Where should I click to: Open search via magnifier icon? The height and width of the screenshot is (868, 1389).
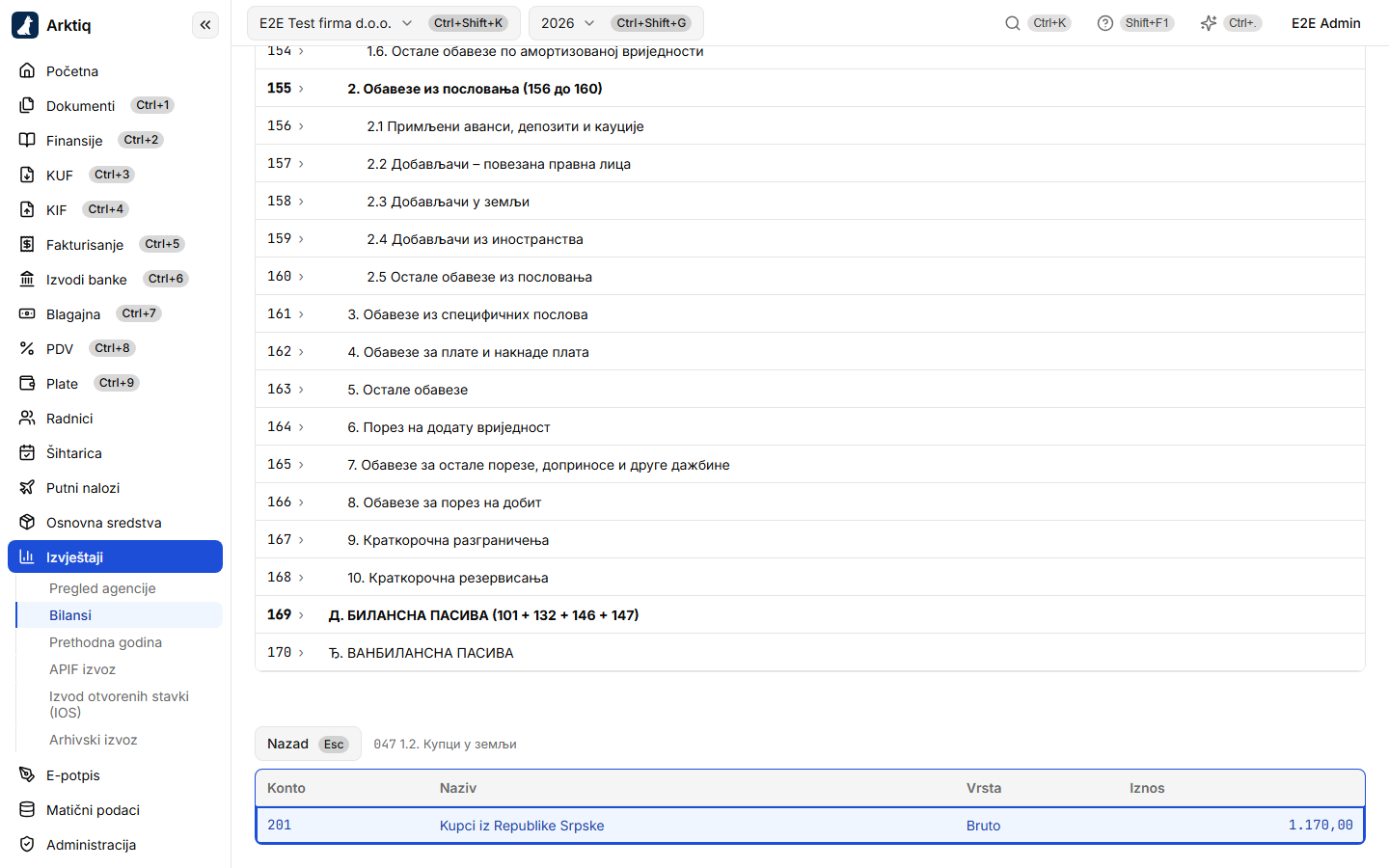click(x=1013, y=23)
